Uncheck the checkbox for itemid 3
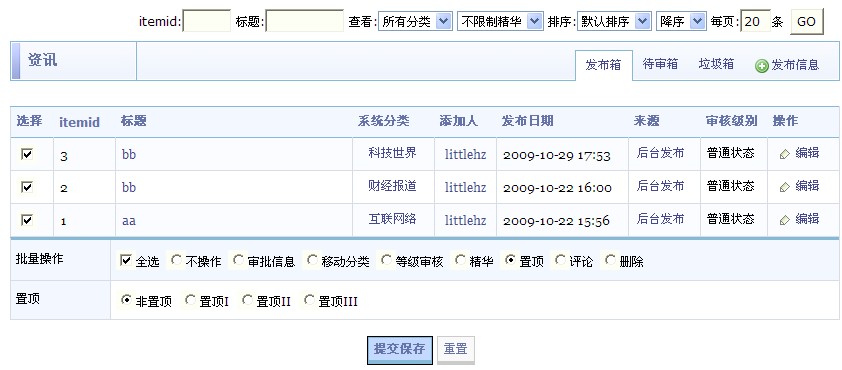This screenshot has height=370, width=842. click(x=27, y=154)
